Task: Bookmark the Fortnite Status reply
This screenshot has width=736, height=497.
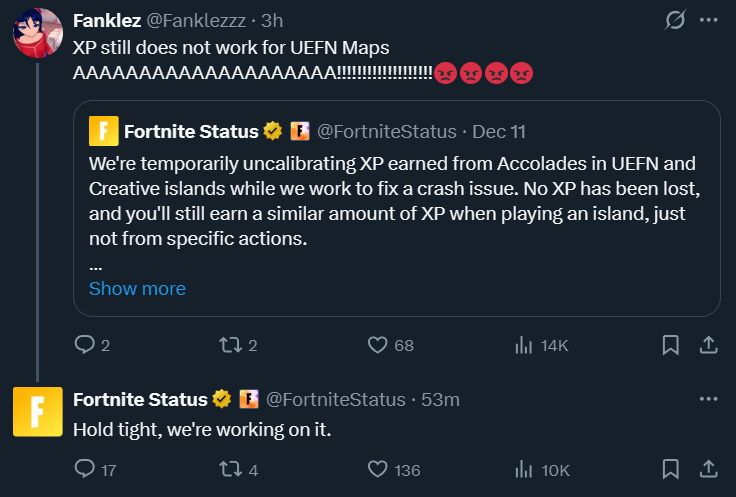Action: 671,469
